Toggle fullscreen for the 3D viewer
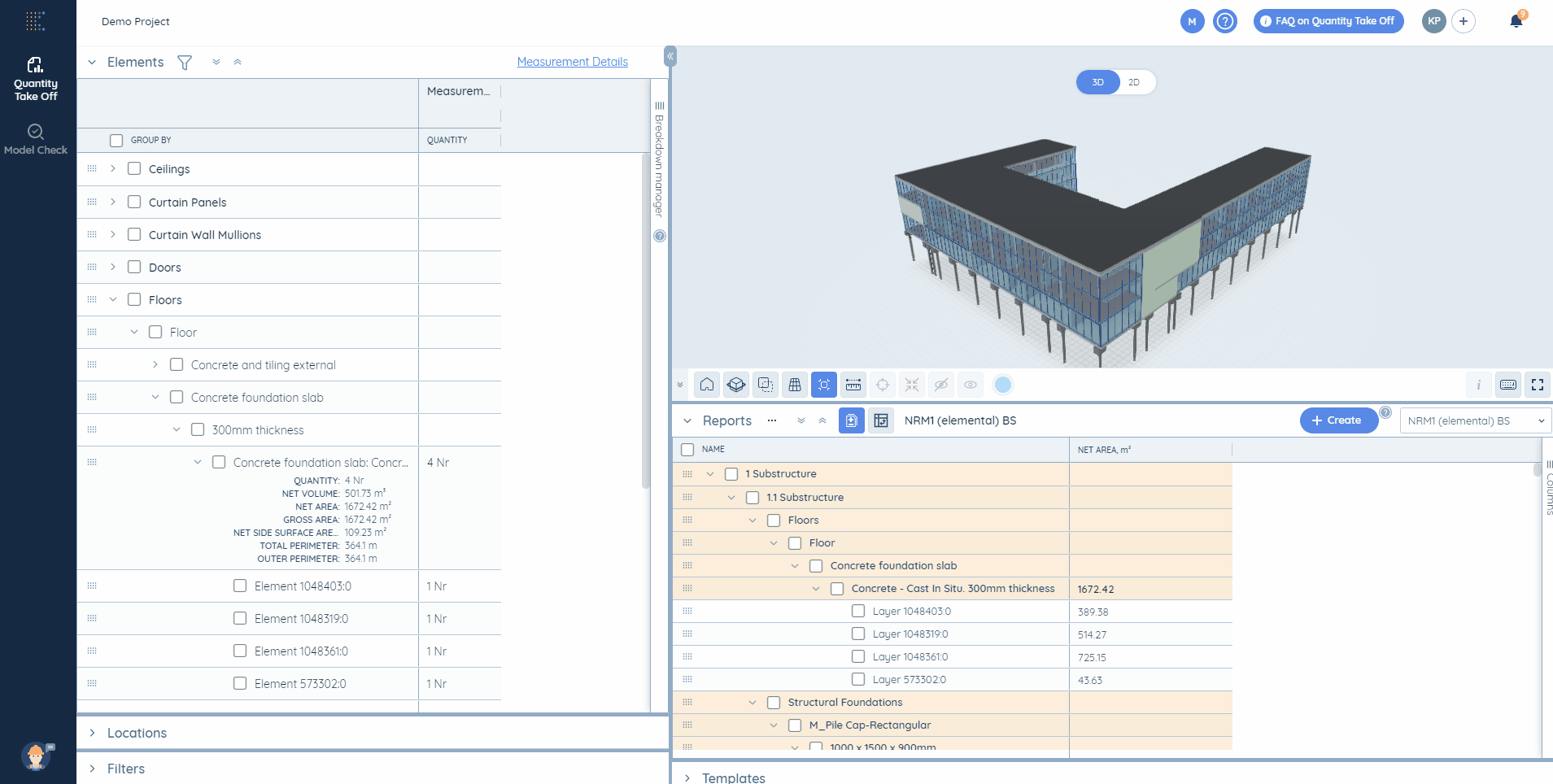 click(x=1538, y=385)
